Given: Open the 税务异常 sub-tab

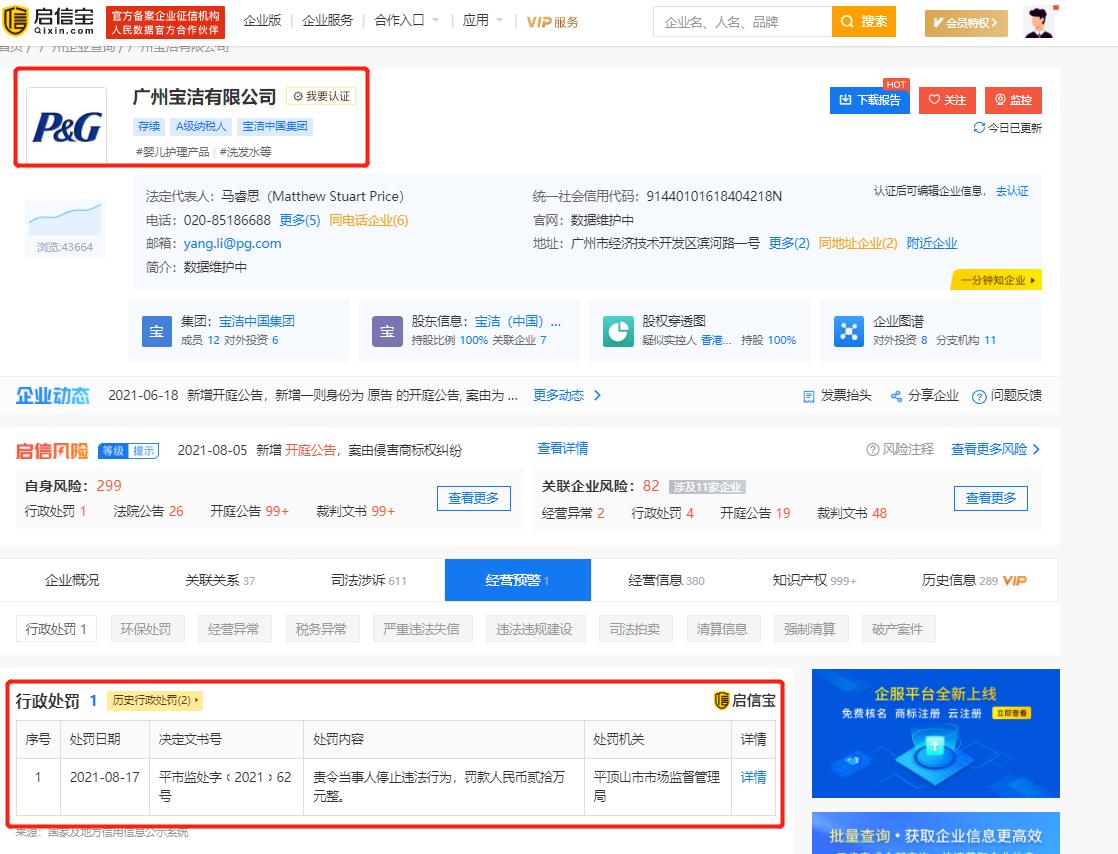Looking at the screenshot, I should point(322,628).
